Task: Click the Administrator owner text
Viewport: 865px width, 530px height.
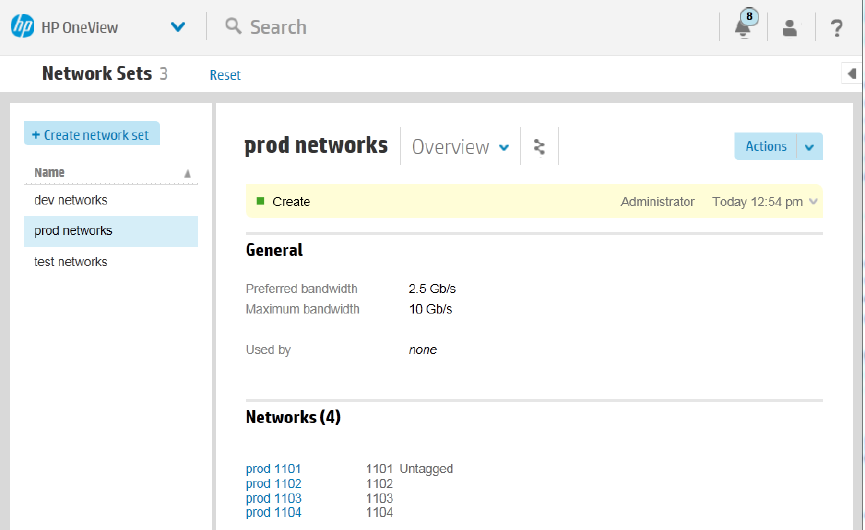Action: click(658, 202)
